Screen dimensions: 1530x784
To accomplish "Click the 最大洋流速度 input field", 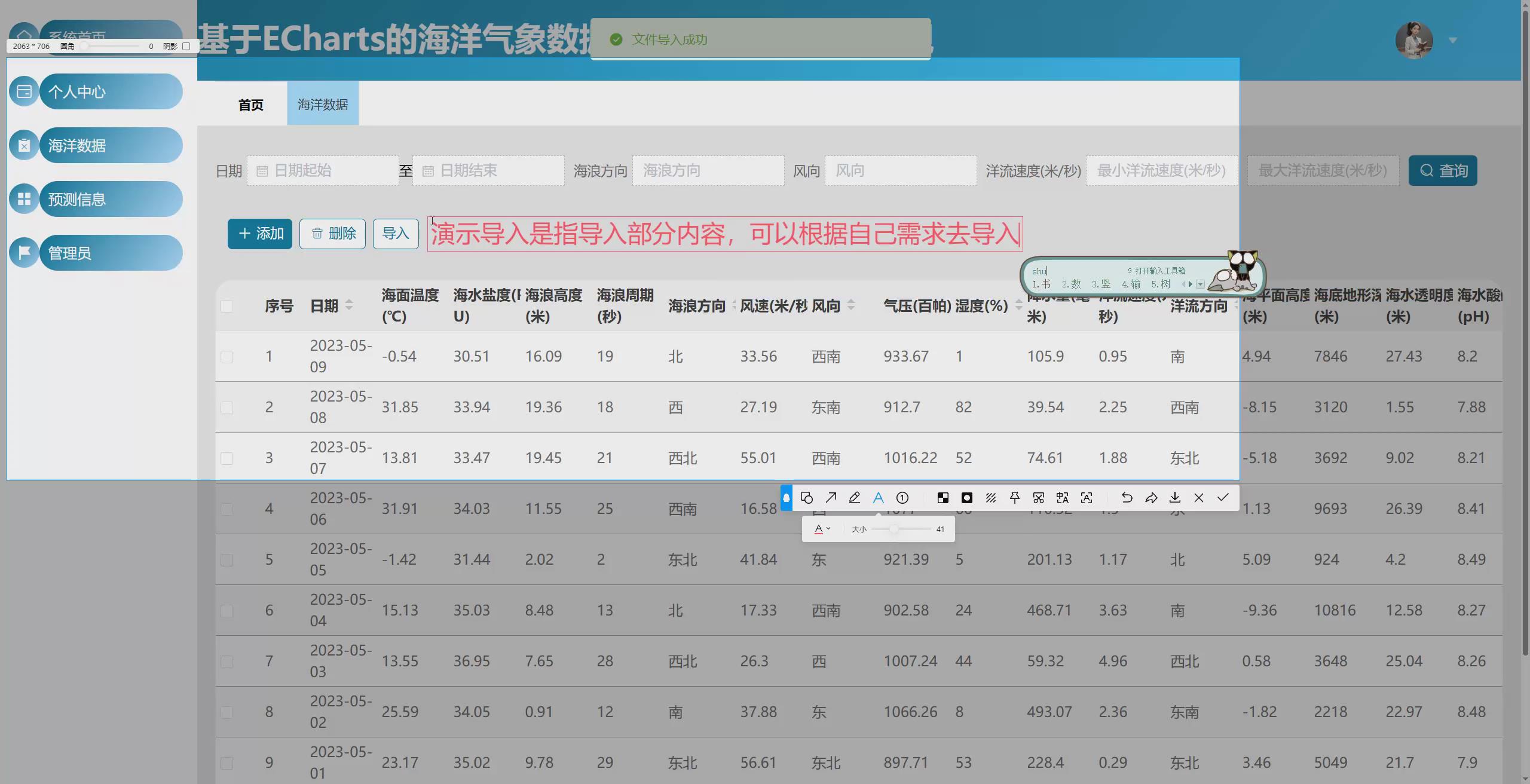I will click(1323, 171).
